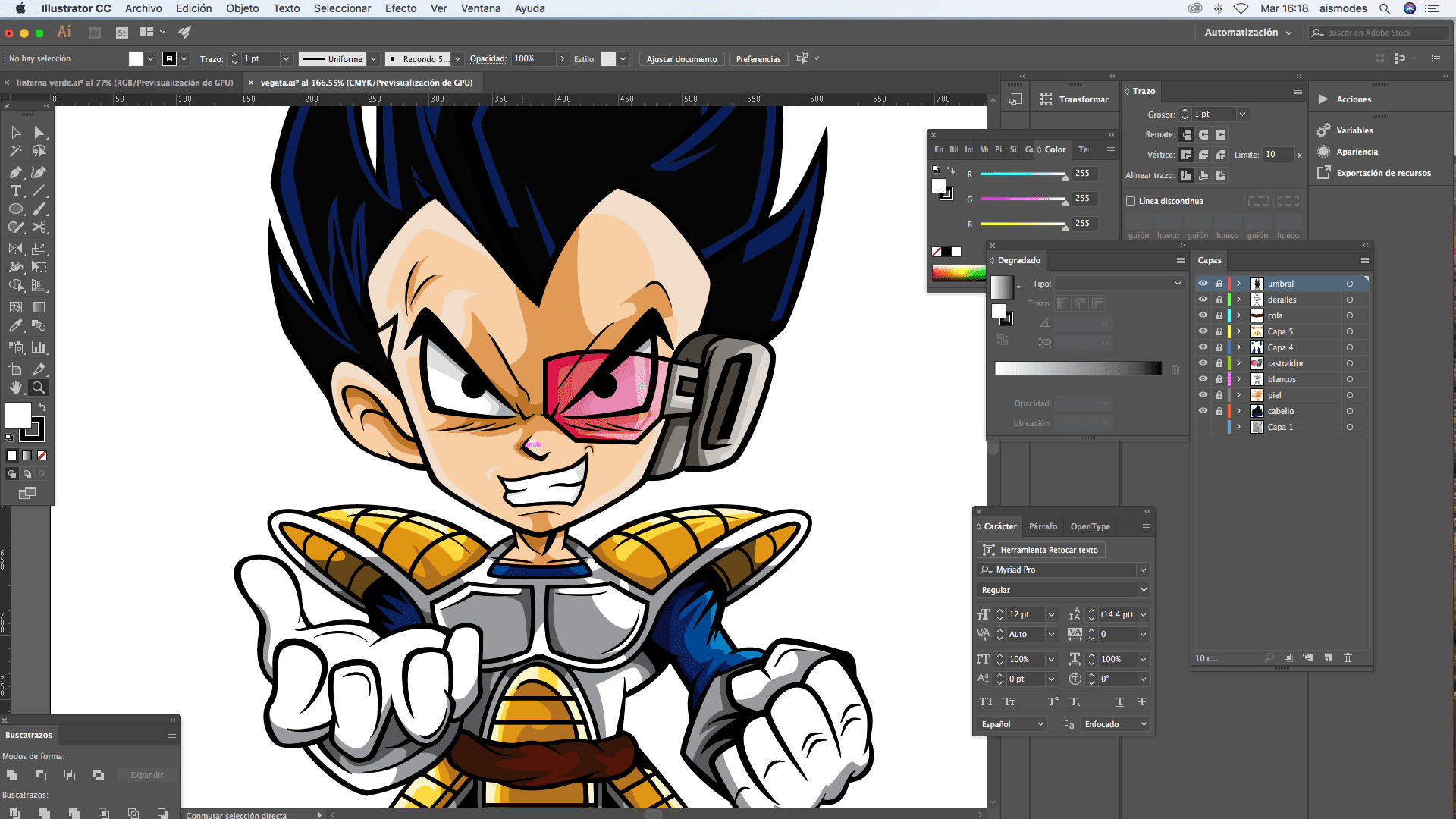The height and width of the screenshot is (819, 1456).
Task: Expand the 'deralles' layer group
Action: pos(1239,299)
